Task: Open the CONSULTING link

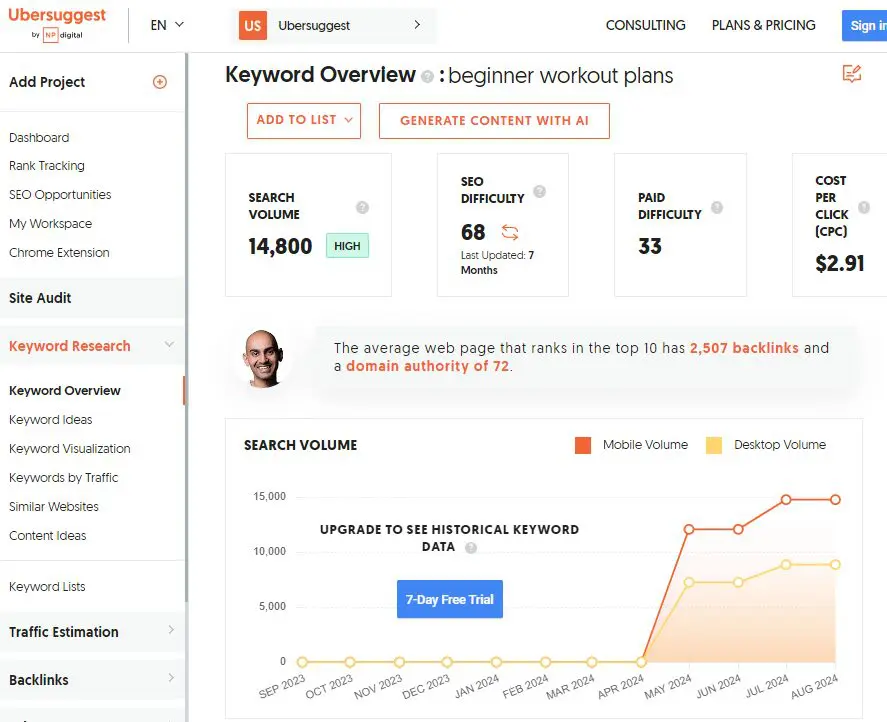Action: pos(645,25)
